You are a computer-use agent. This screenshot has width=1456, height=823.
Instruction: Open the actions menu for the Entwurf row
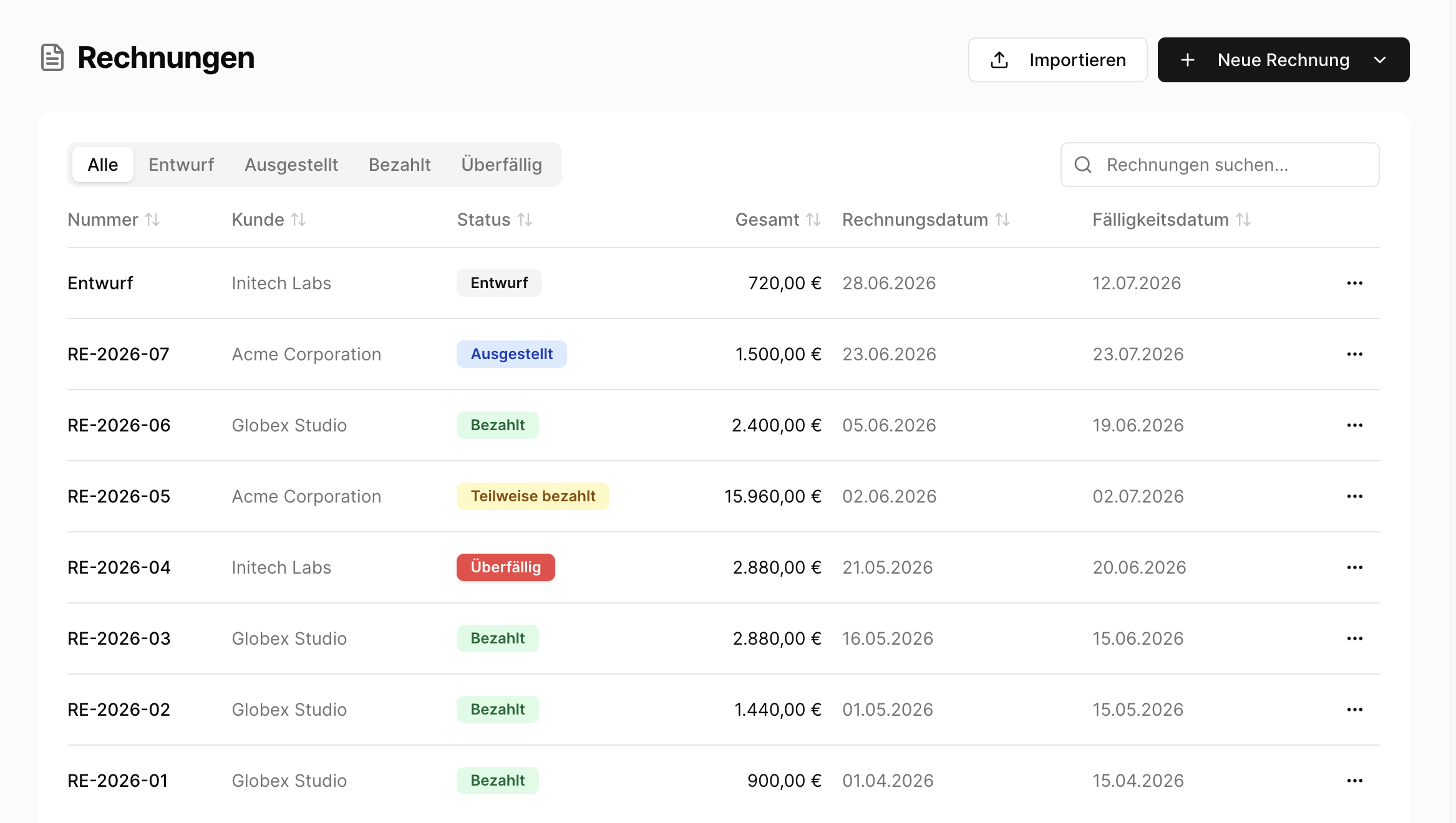[1355, 283]
